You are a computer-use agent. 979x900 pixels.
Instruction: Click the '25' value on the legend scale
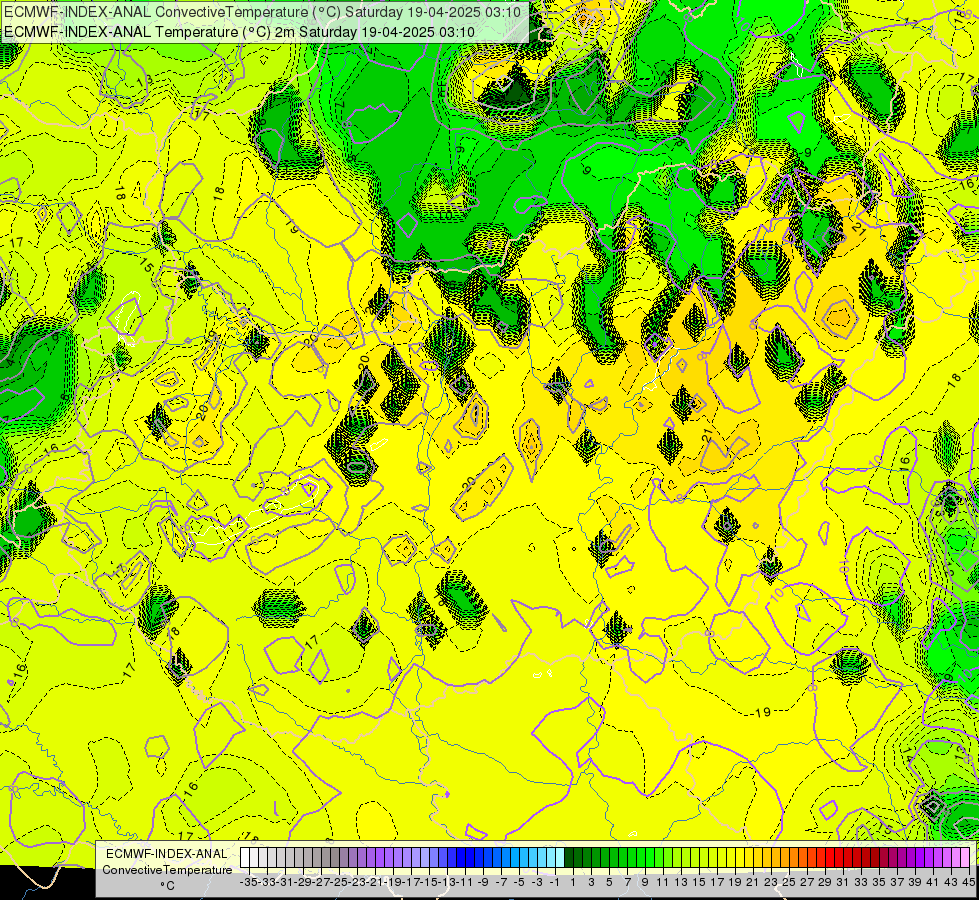(789, 882)
